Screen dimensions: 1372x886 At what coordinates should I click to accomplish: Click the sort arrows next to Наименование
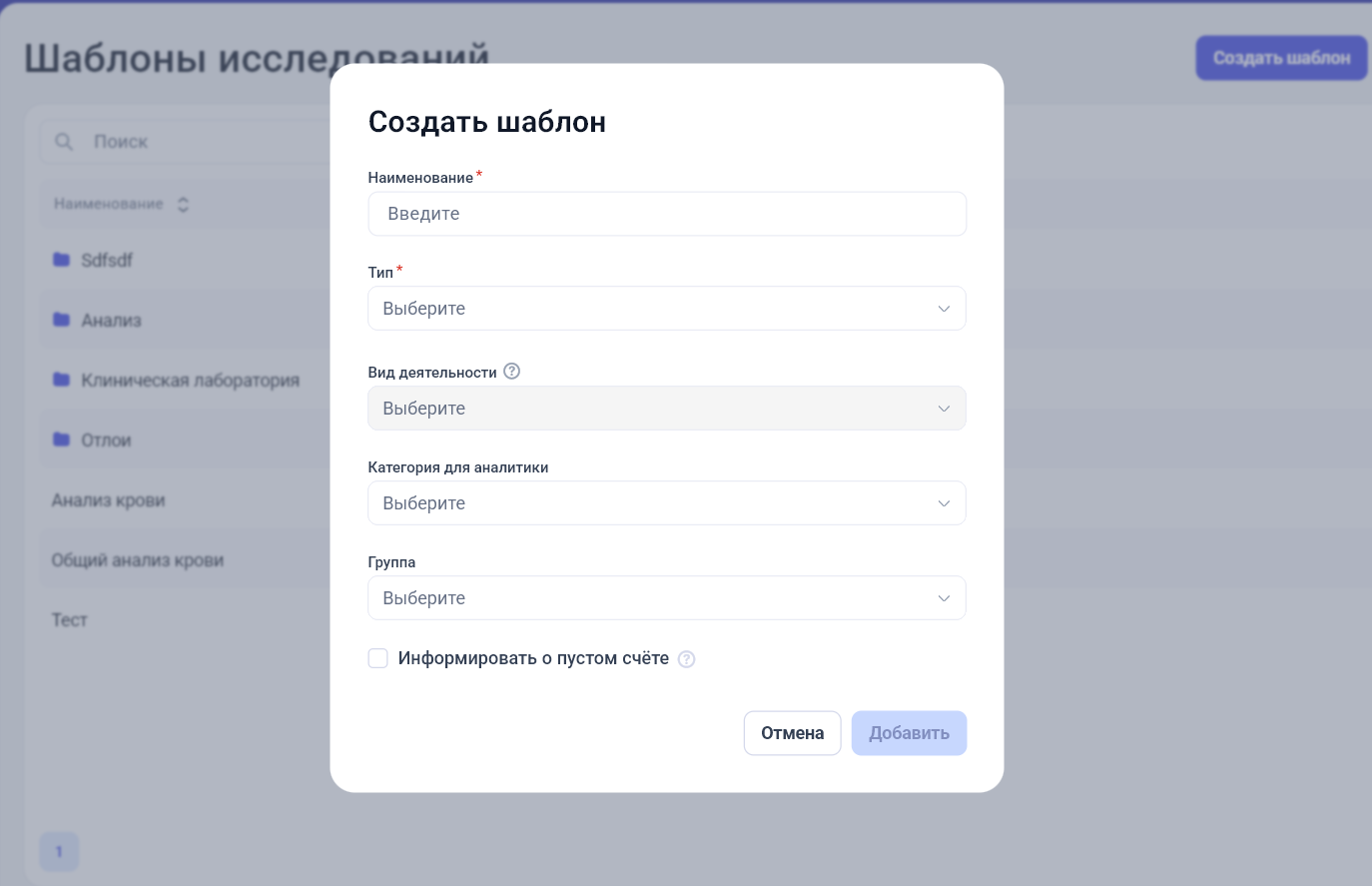click(183, 205)
